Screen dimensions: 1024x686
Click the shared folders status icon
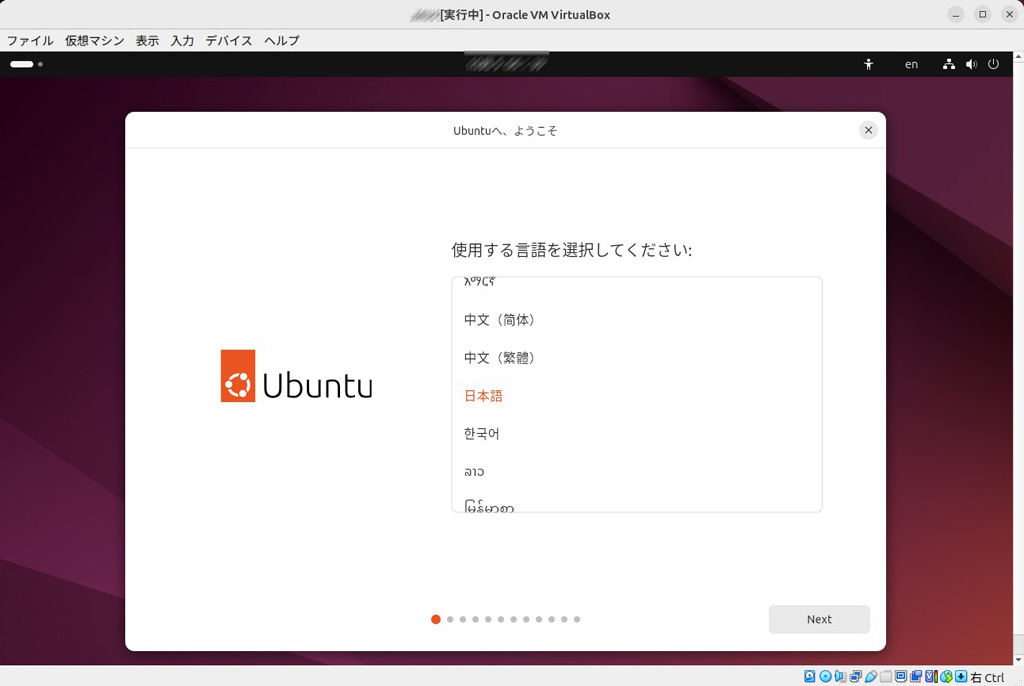[x=886, y=676]
